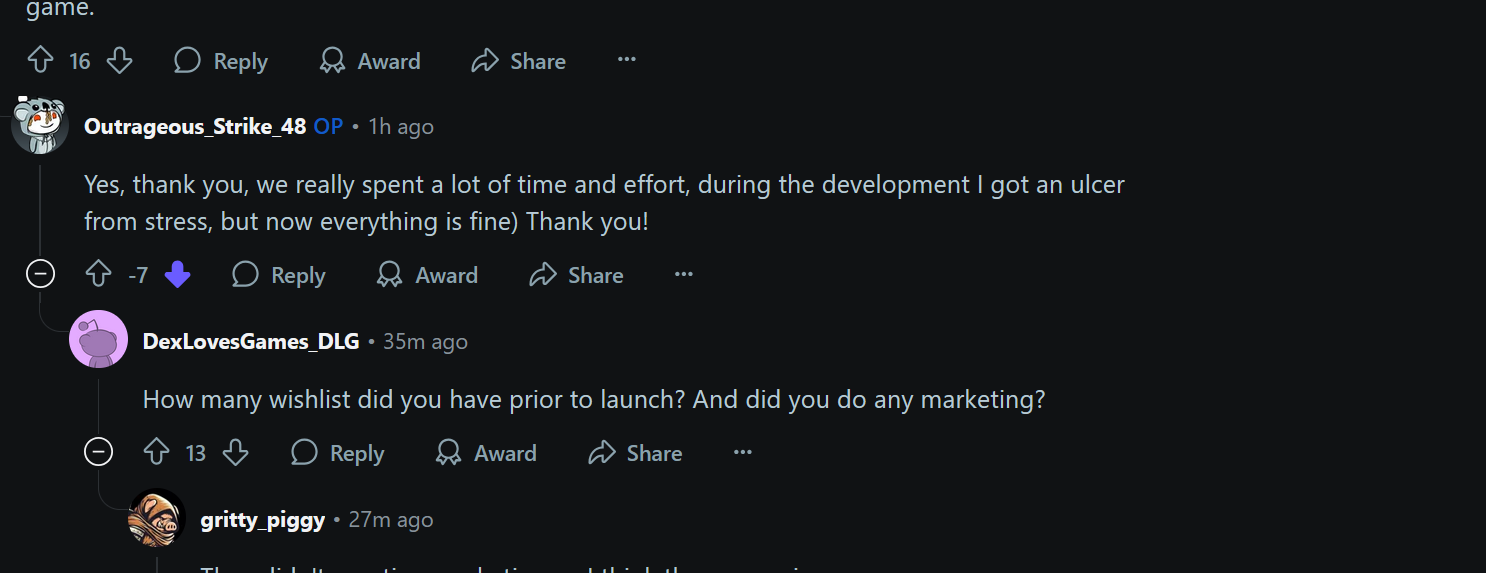Give an Award to the top comment
Screen dimensions: 1486x573
click(x=370, y=61)
